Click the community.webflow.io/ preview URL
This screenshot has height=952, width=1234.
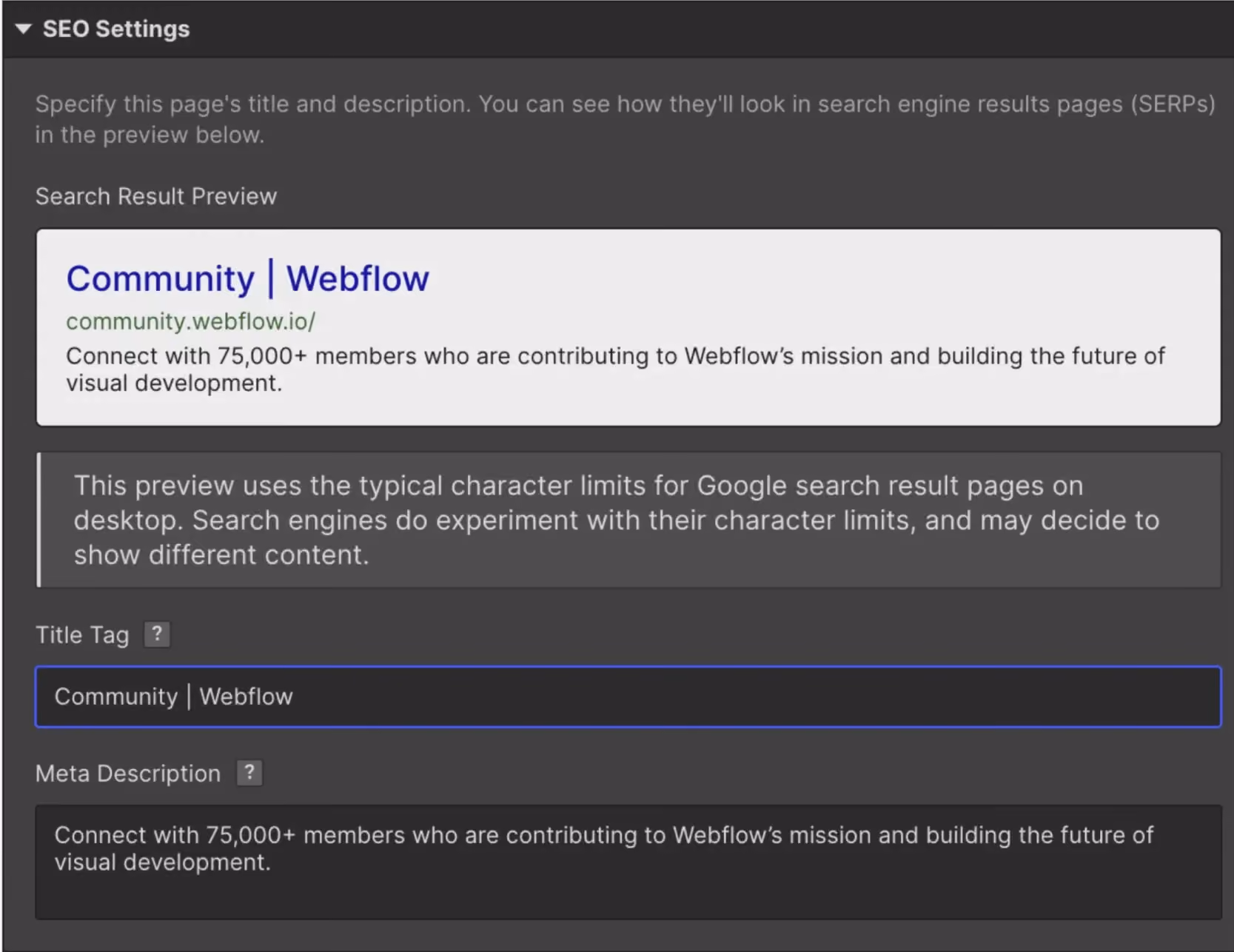tap(191, 321)
